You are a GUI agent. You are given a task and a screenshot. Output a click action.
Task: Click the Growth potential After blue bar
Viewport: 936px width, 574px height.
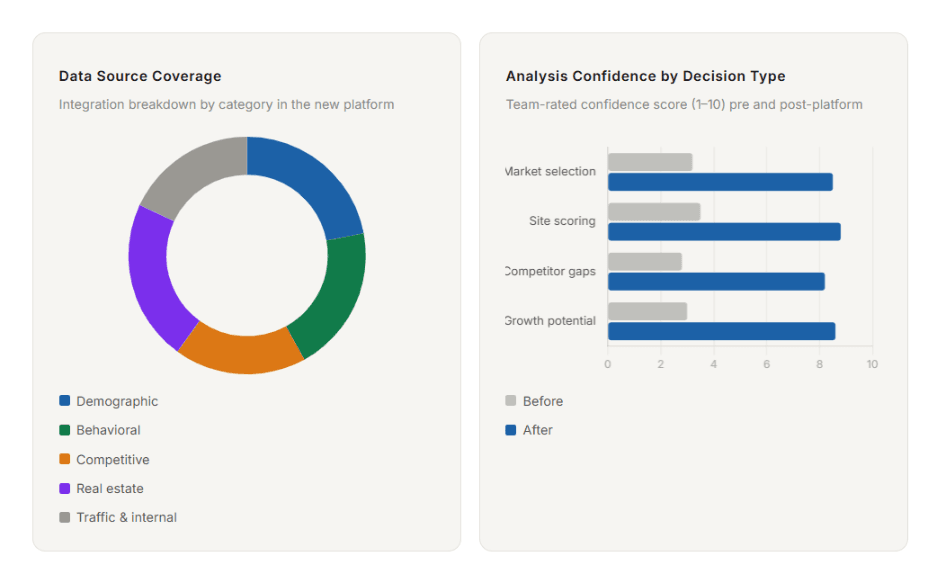click(722, 331)
